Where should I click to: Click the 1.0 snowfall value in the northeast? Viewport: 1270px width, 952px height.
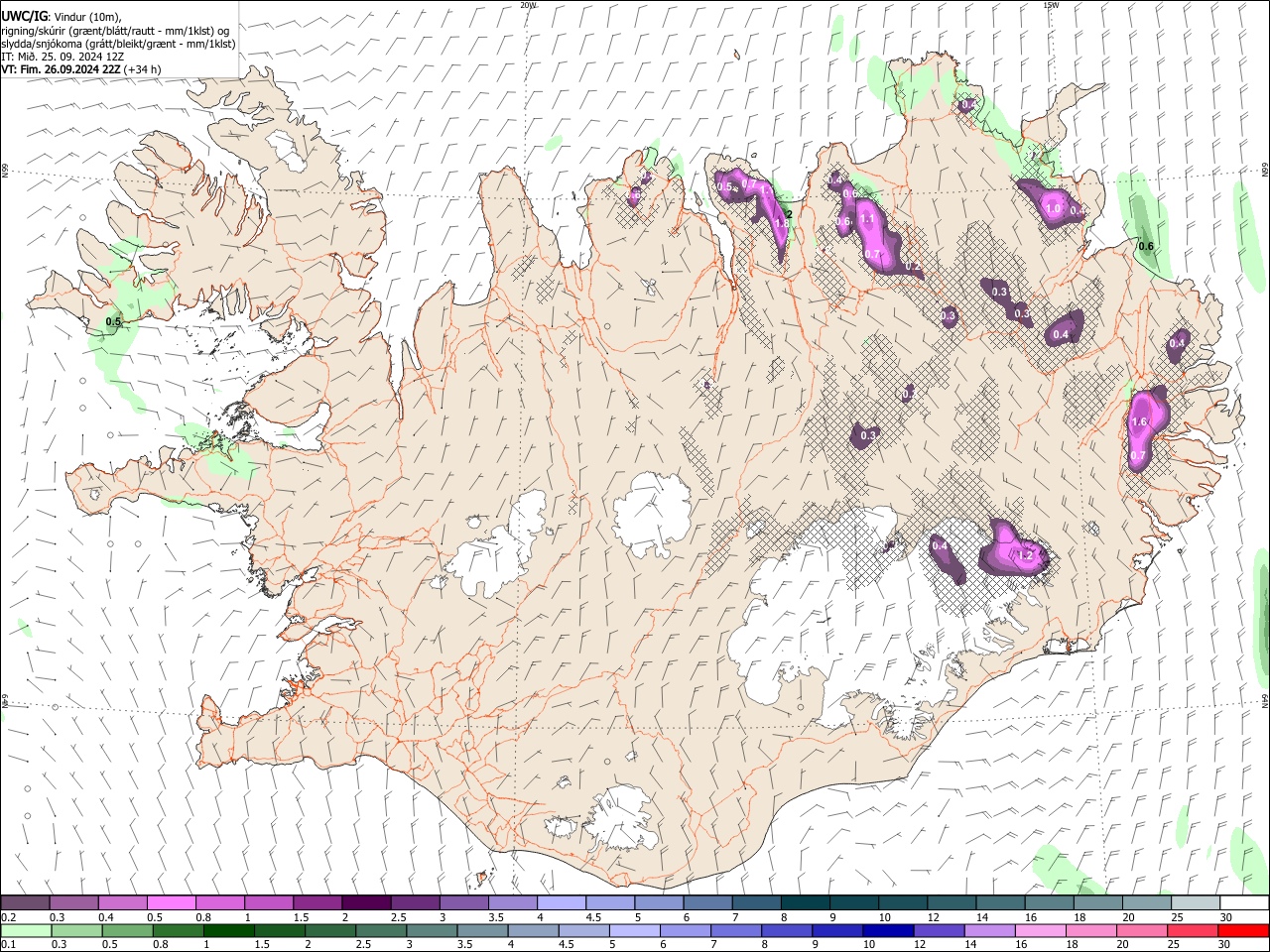click(x=1054, y=209)
